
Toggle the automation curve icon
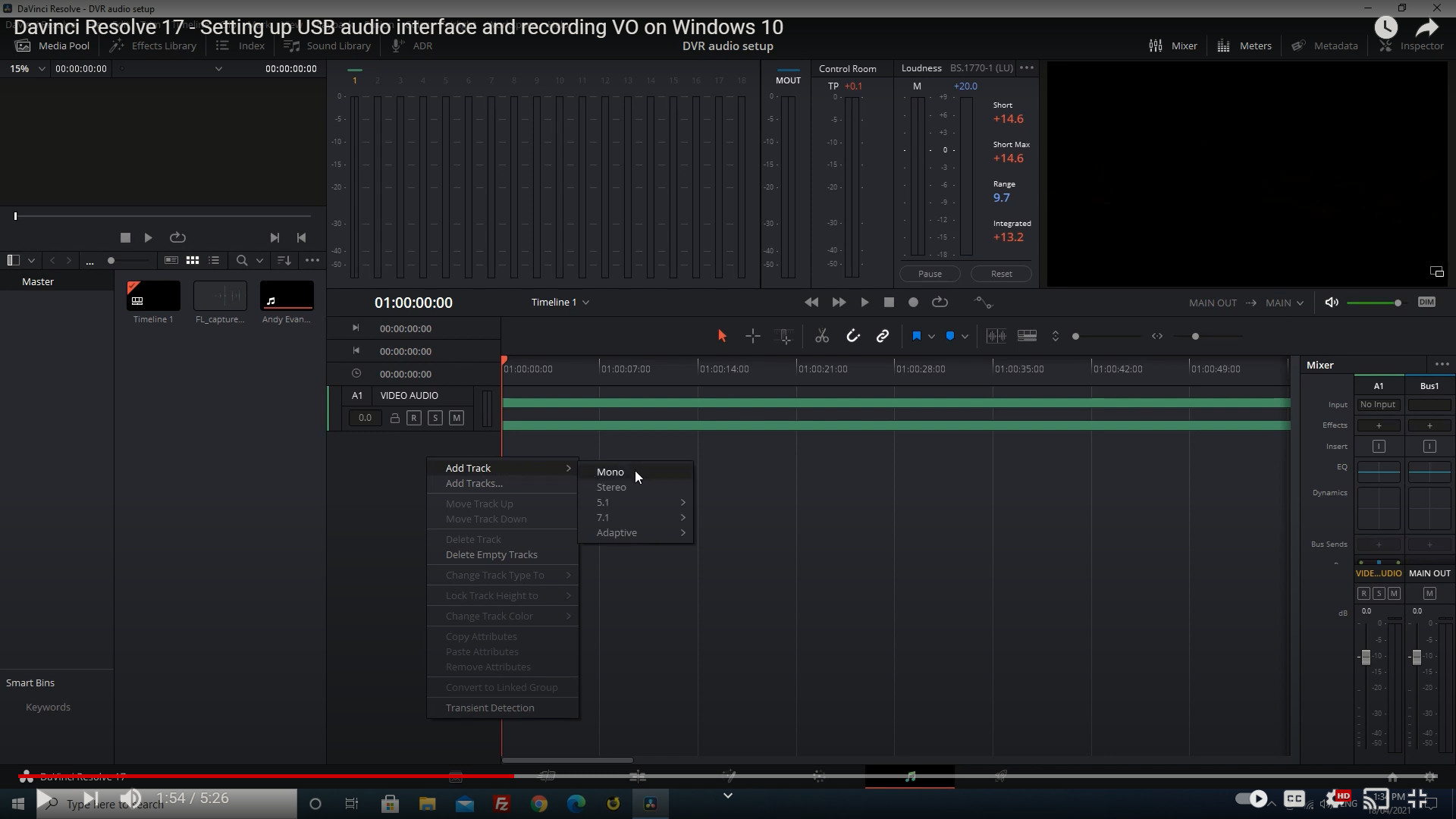coord(983,302)
